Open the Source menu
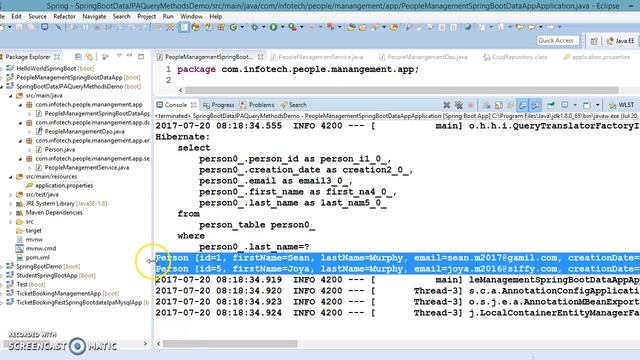 [37, 16]
